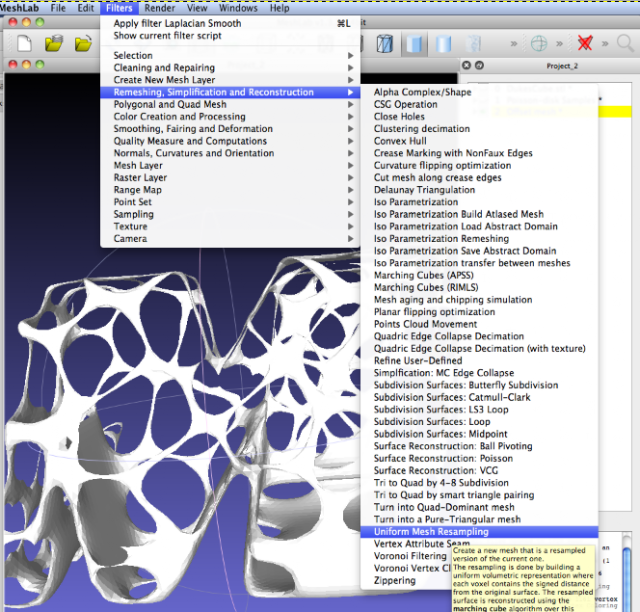640x612 pixels.
Task: Choose Surface Reconstruction: Poisson
Action: (480, 458)
